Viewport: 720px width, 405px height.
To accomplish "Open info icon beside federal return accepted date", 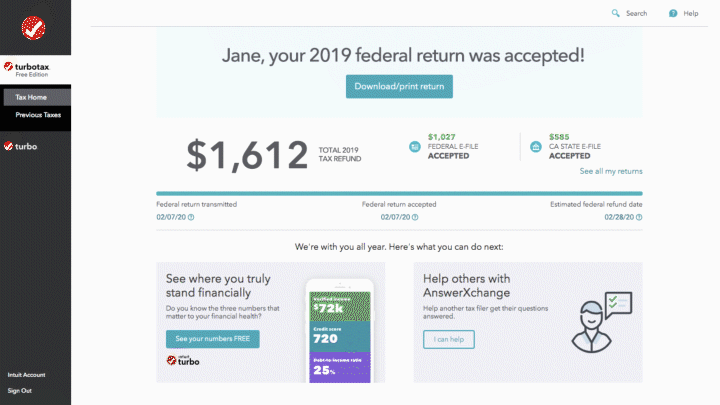I will pyautogui.click(x=415, y=217).
